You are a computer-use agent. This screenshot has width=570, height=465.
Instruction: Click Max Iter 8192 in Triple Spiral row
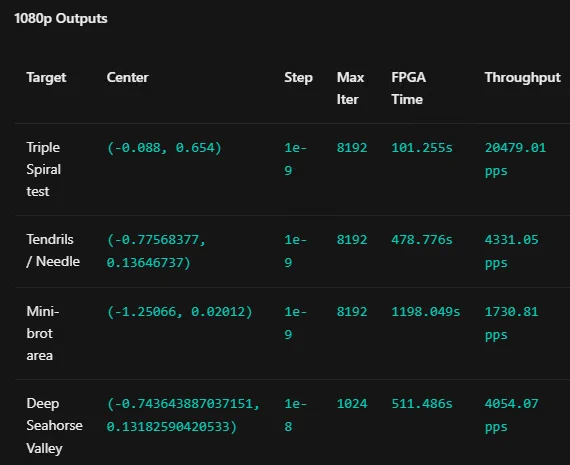pos(352,148)
